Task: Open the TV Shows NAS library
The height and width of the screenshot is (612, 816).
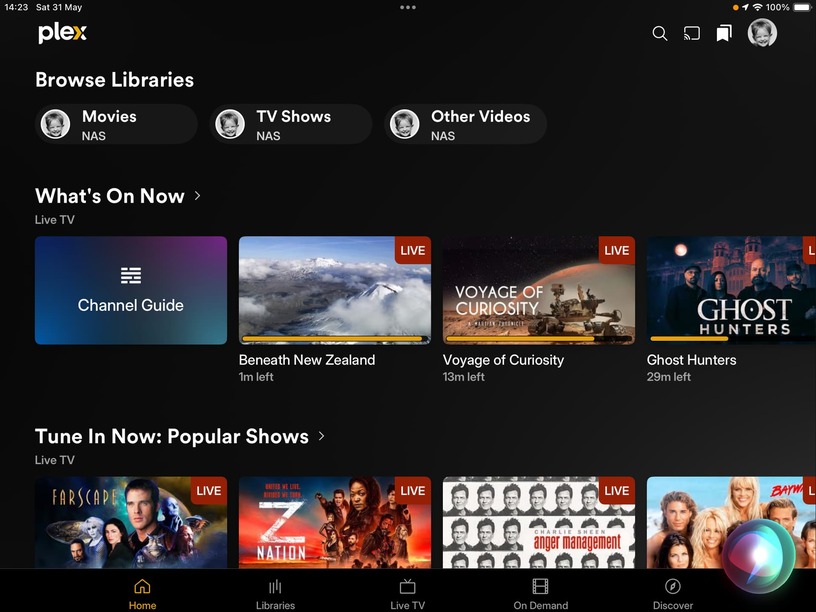Action: [x=291, y=124]
